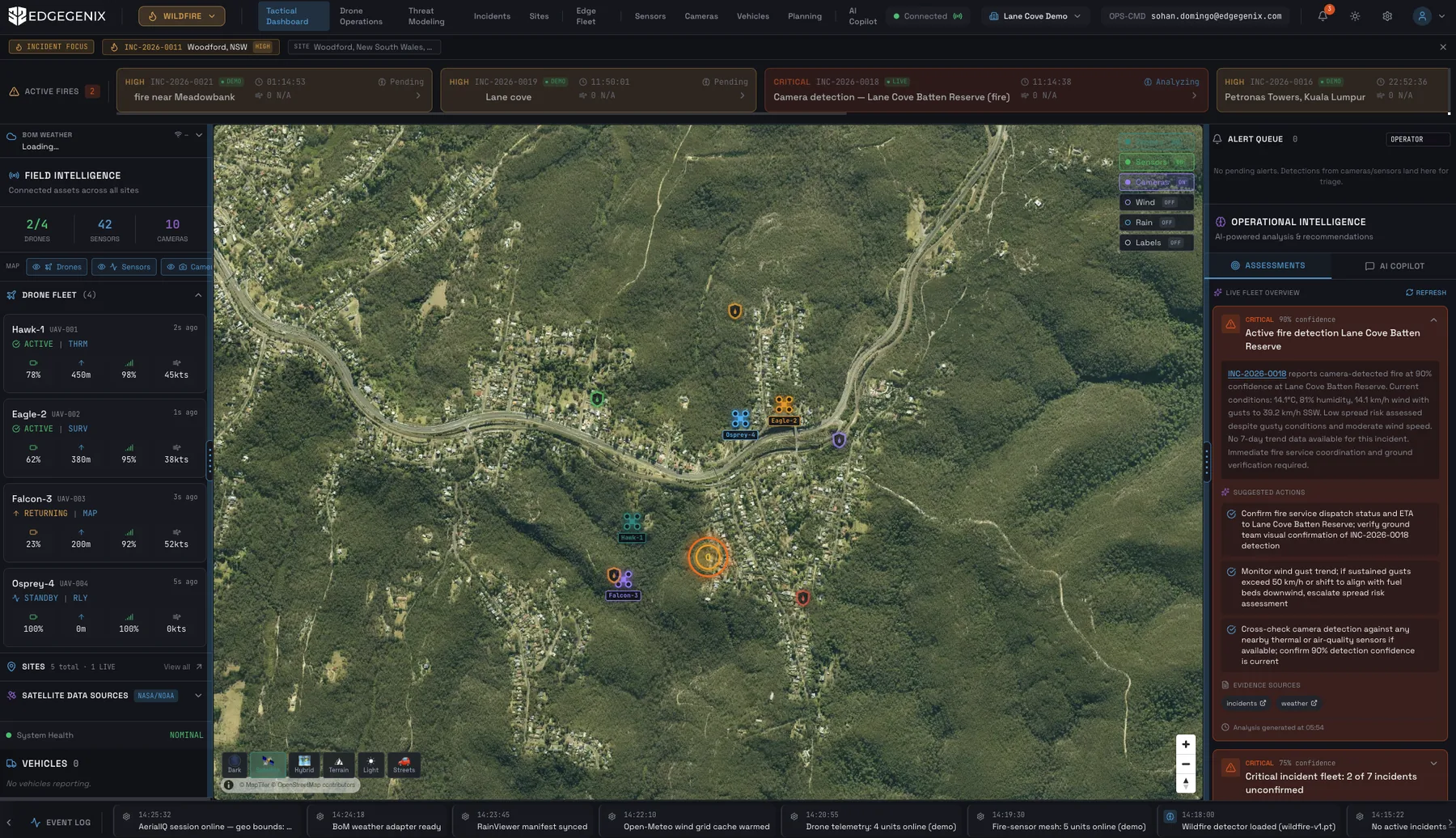
Task: Open the Lane Cove Demo site dropdown
Action: (x=1035, y=16)
